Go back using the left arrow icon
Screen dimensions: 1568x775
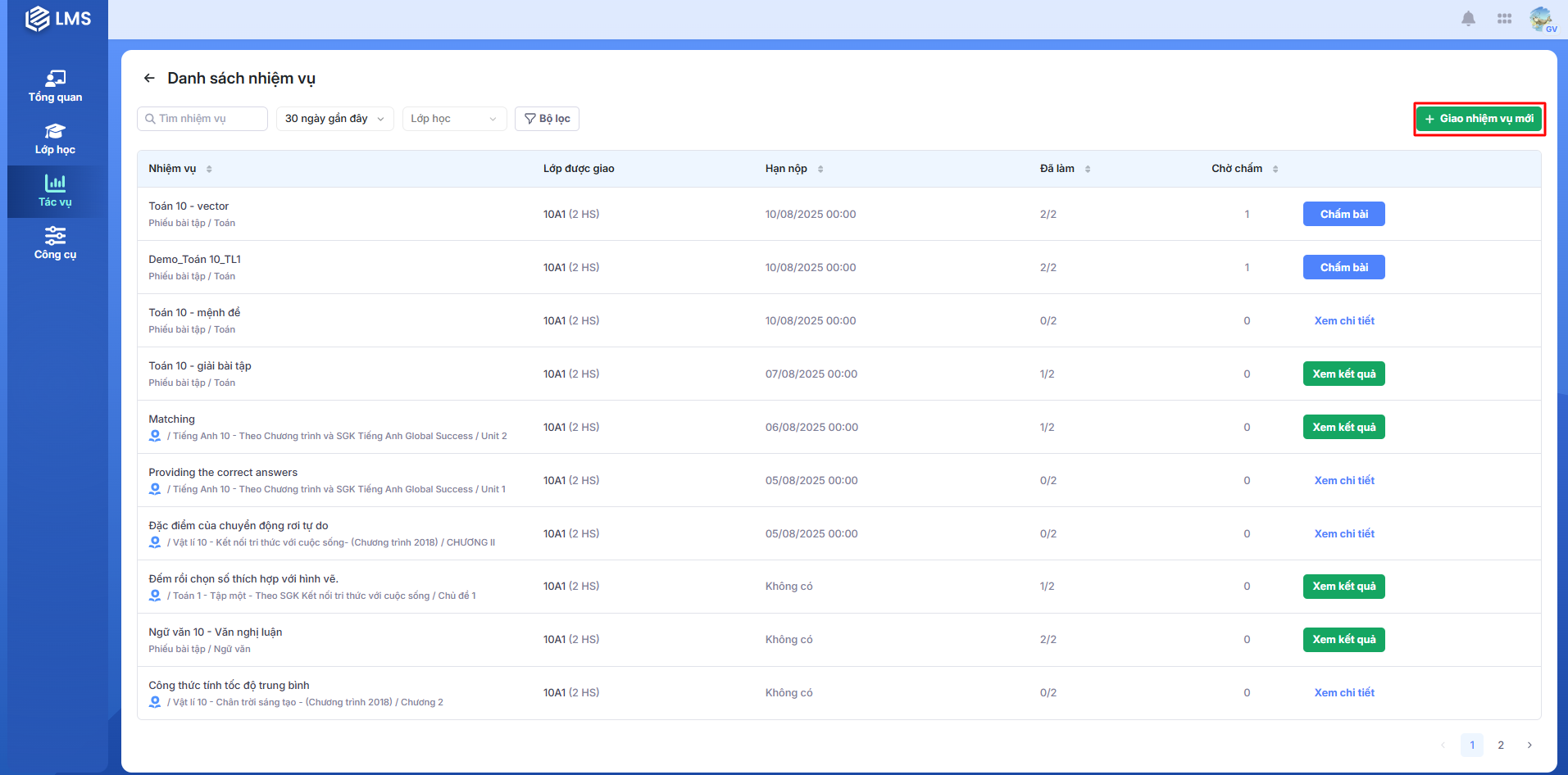pyautogui.click(x=149, y=79)
